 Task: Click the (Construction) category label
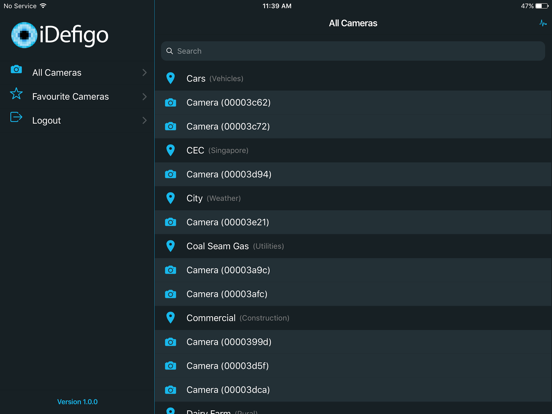click(264, 318)
